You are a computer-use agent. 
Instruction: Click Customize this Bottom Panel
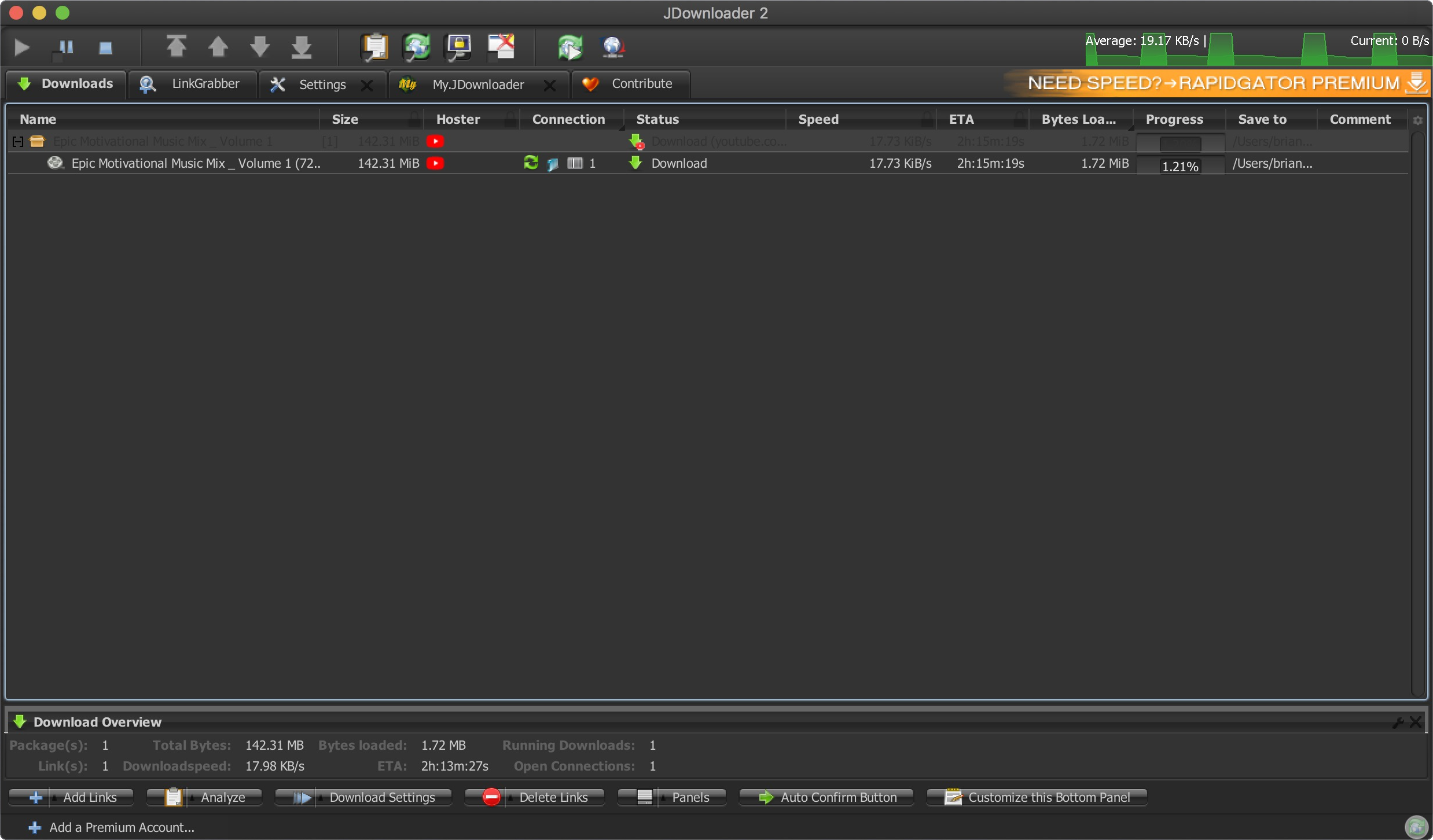coord(1037,797)
